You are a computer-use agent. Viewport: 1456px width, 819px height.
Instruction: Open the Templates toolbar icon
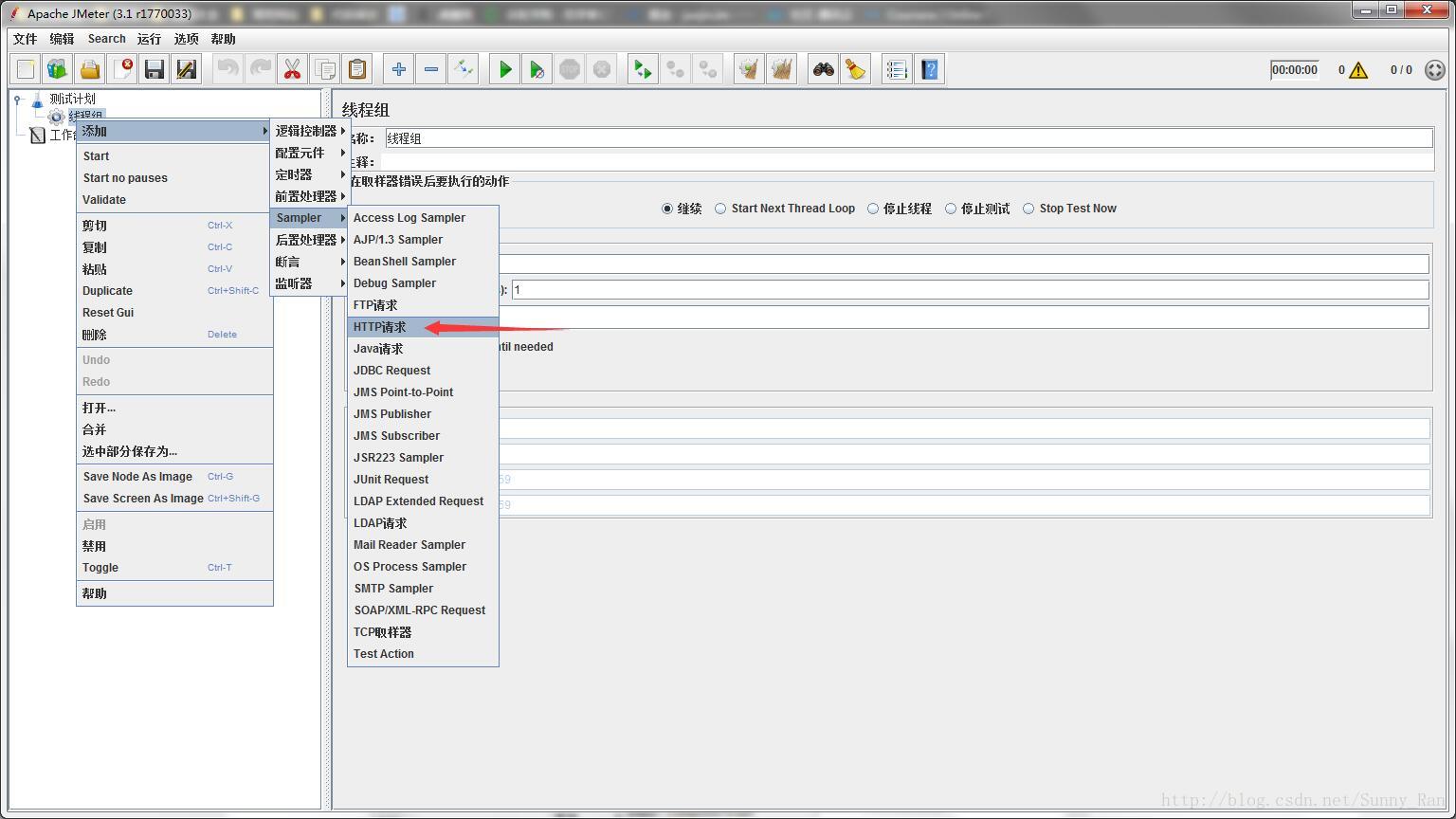[58, 69]
